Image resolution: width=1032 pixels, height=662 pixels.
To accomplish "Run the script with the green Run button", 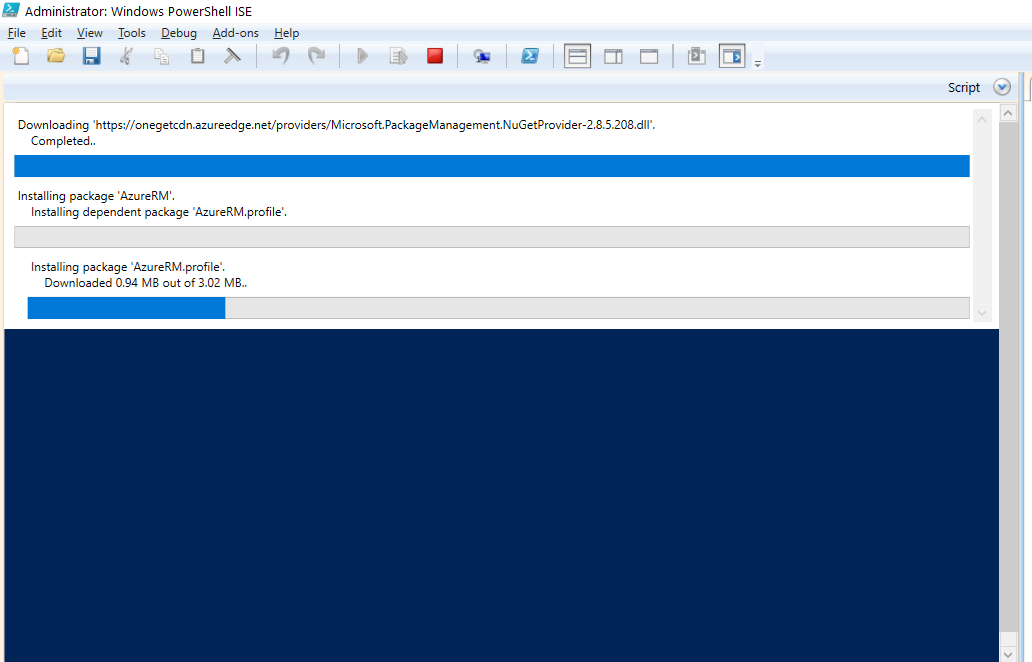I will [x=362, y=56].
